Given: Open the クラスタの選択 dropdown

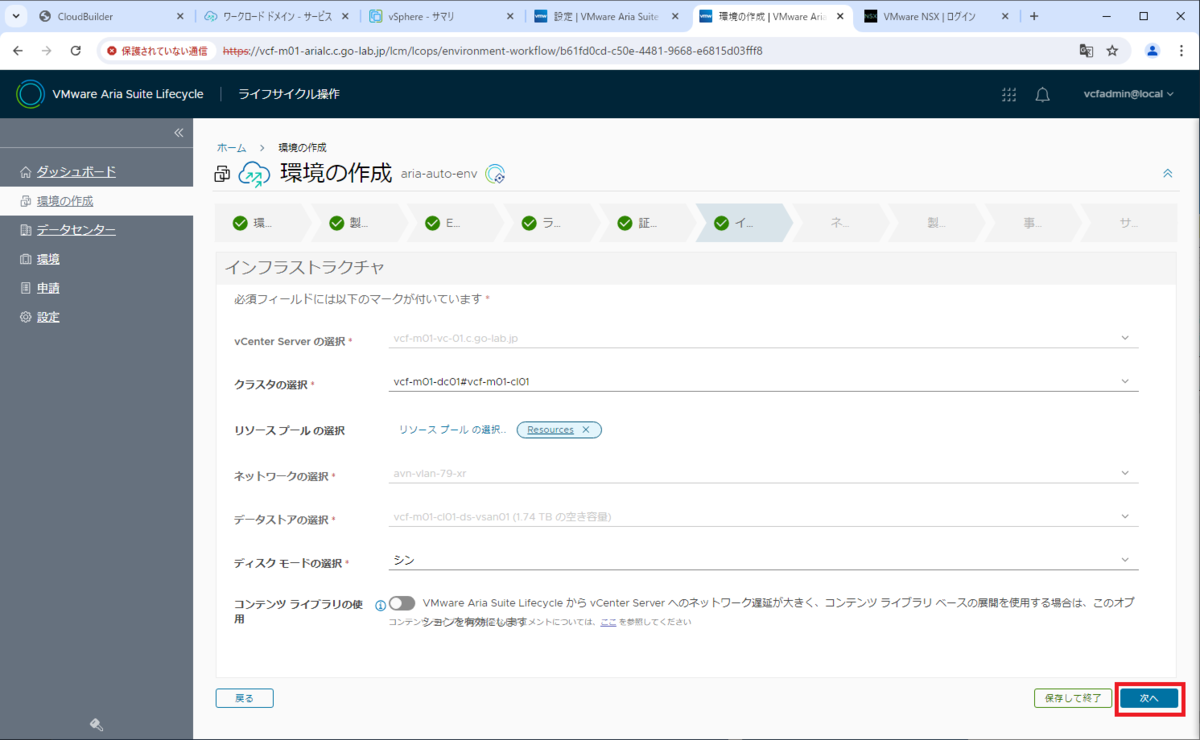Looking at the screenshot, I should pyautogui.click(x=764, y=381).
